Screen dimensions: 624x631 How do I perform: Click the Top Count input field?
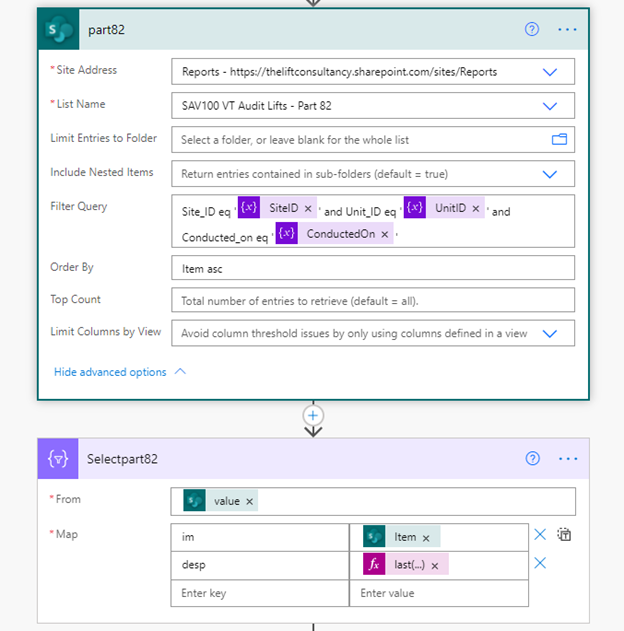pyautogui.click(x=372, y=301)
